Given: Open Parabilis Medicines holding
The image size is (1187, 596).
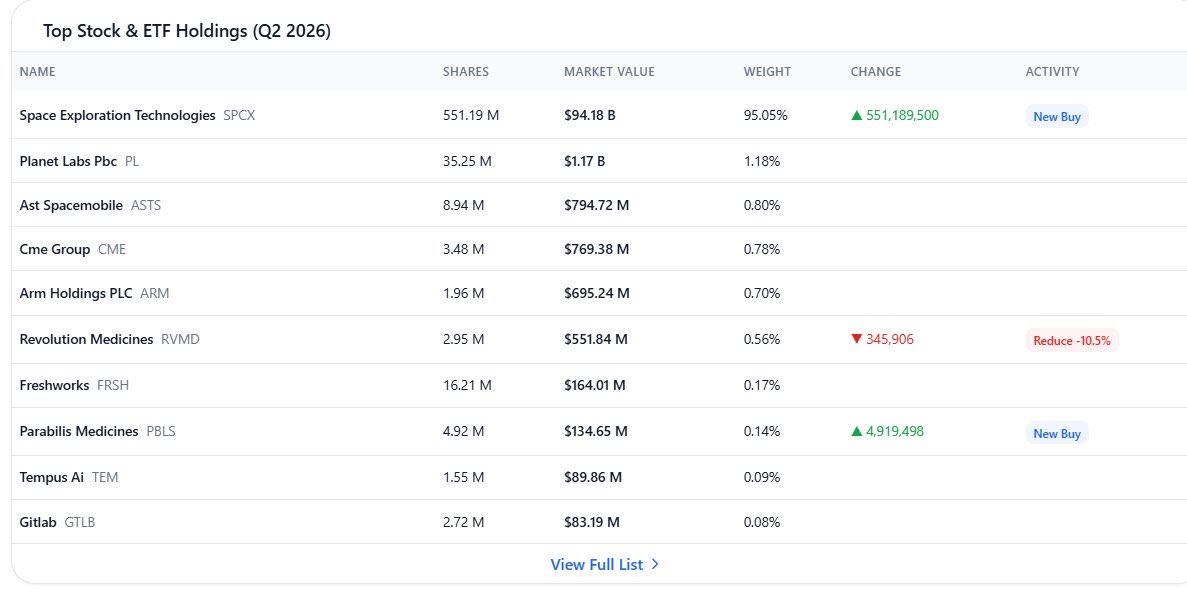Looking at the screenshot, I should (x=79, y=431).
